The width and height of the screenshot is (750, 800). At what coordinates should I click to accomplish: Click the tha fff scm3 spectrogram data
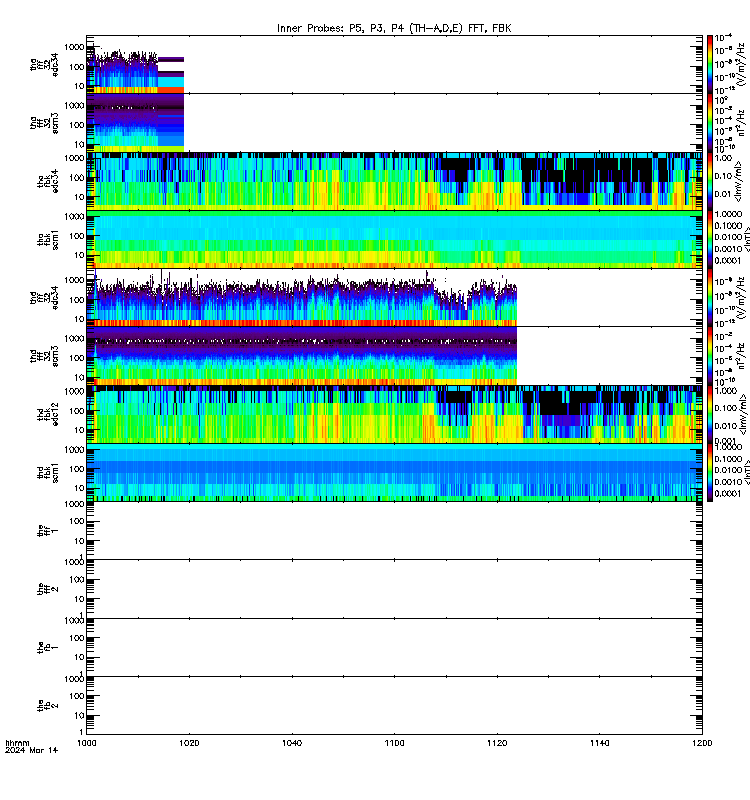[135, 123]
